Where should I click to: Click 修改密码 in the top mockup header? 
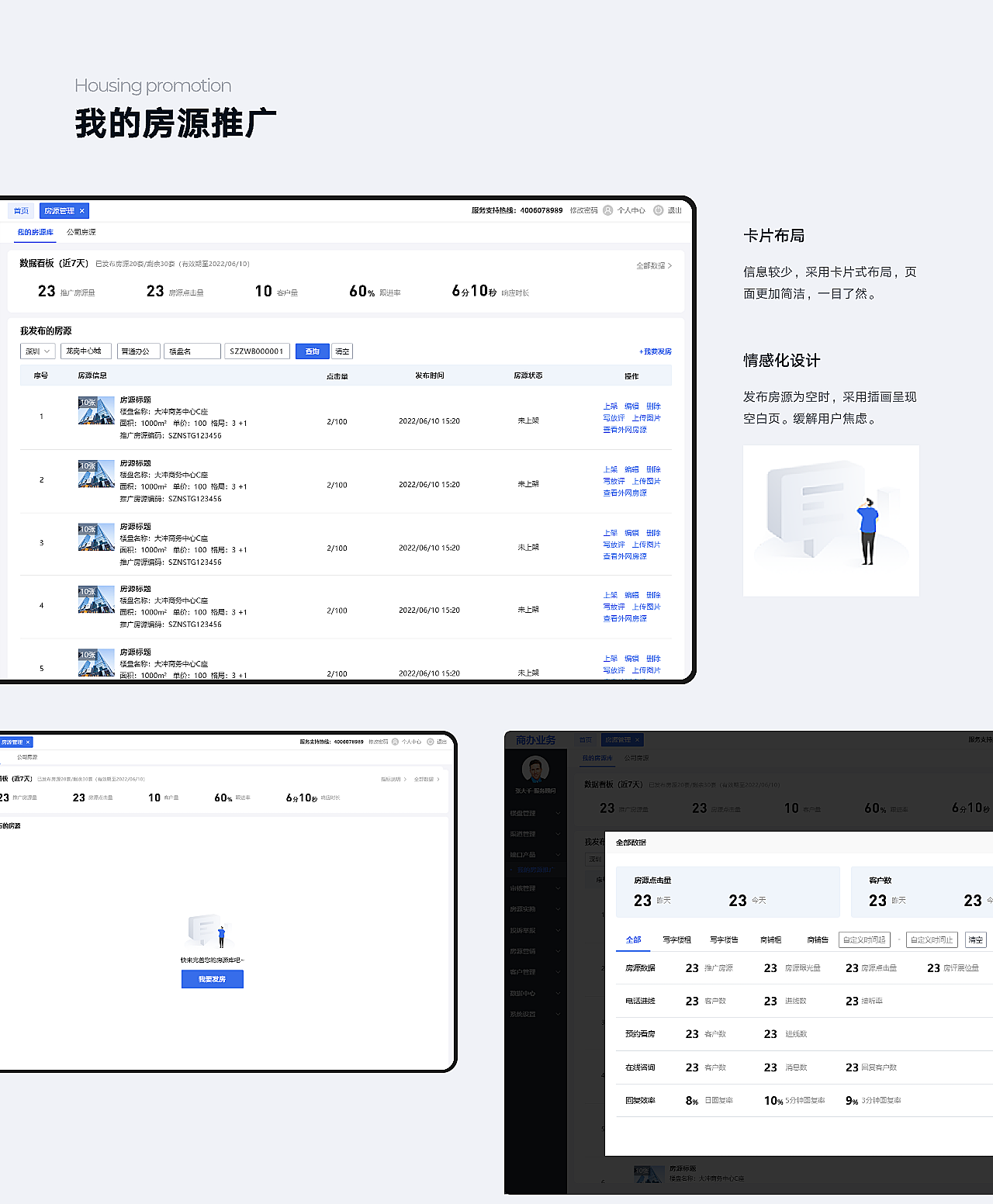(x=584, y=210)
